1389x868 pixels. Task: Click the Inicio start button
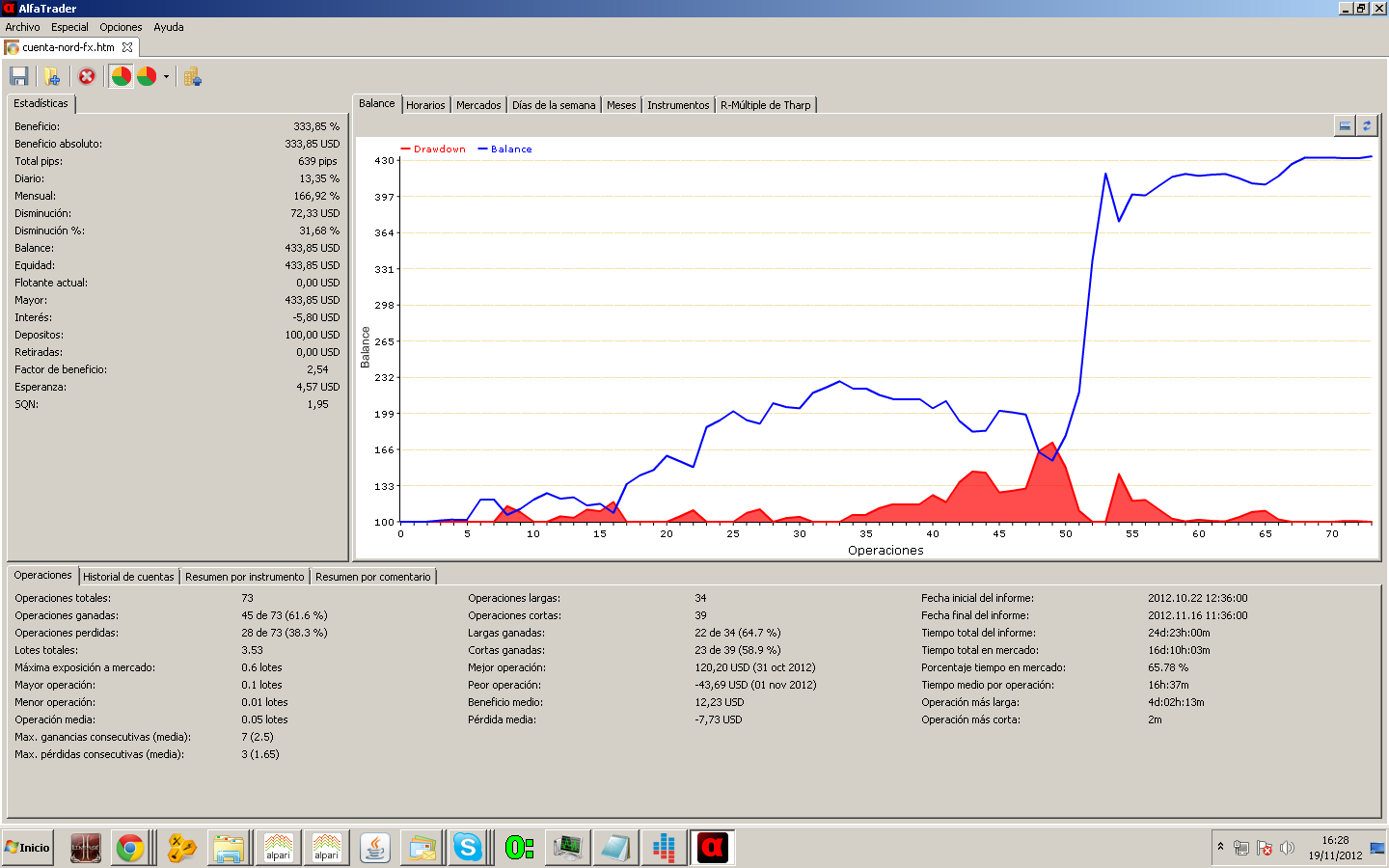28,848
